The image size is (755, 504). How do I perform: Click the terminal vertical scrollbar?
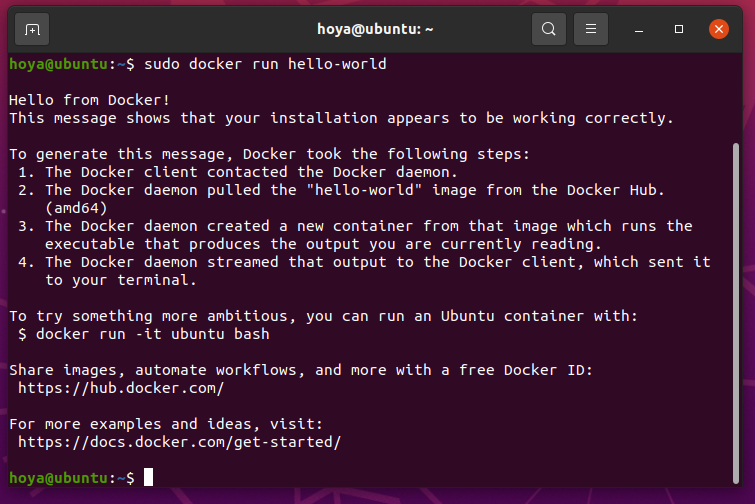click(x=736, y=313)
